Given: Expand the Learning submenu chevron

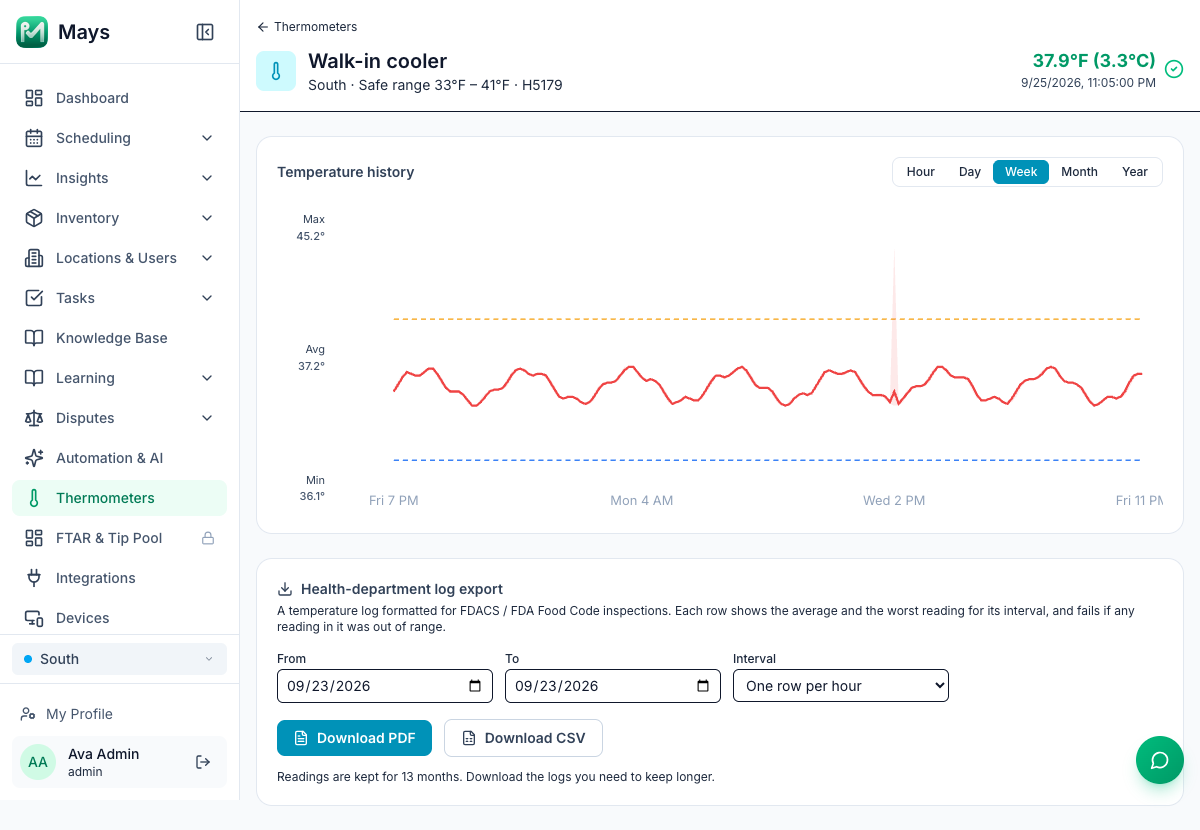Looking at the screenshot, I should click(x=207, y=378).
